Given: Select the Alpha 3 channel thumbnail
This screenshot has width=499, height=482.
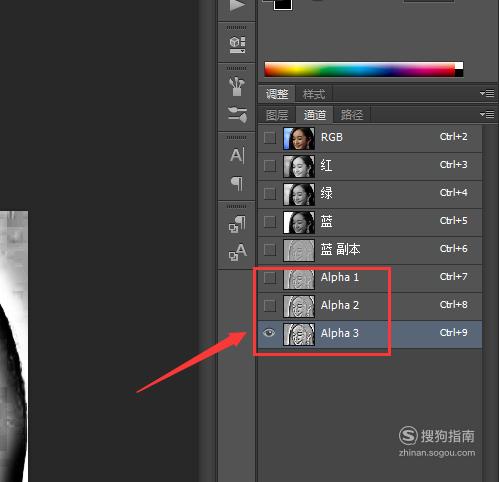Looking at the screenshot, I should pyautogui.click(x=299, y=334).
